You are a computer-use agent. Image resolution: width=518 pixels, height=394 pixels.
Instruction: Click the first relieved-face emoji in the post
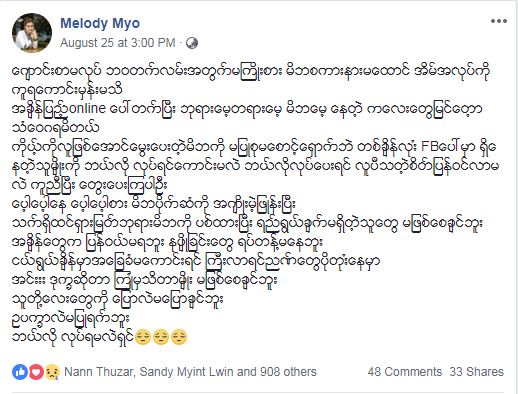pos(143,337)
